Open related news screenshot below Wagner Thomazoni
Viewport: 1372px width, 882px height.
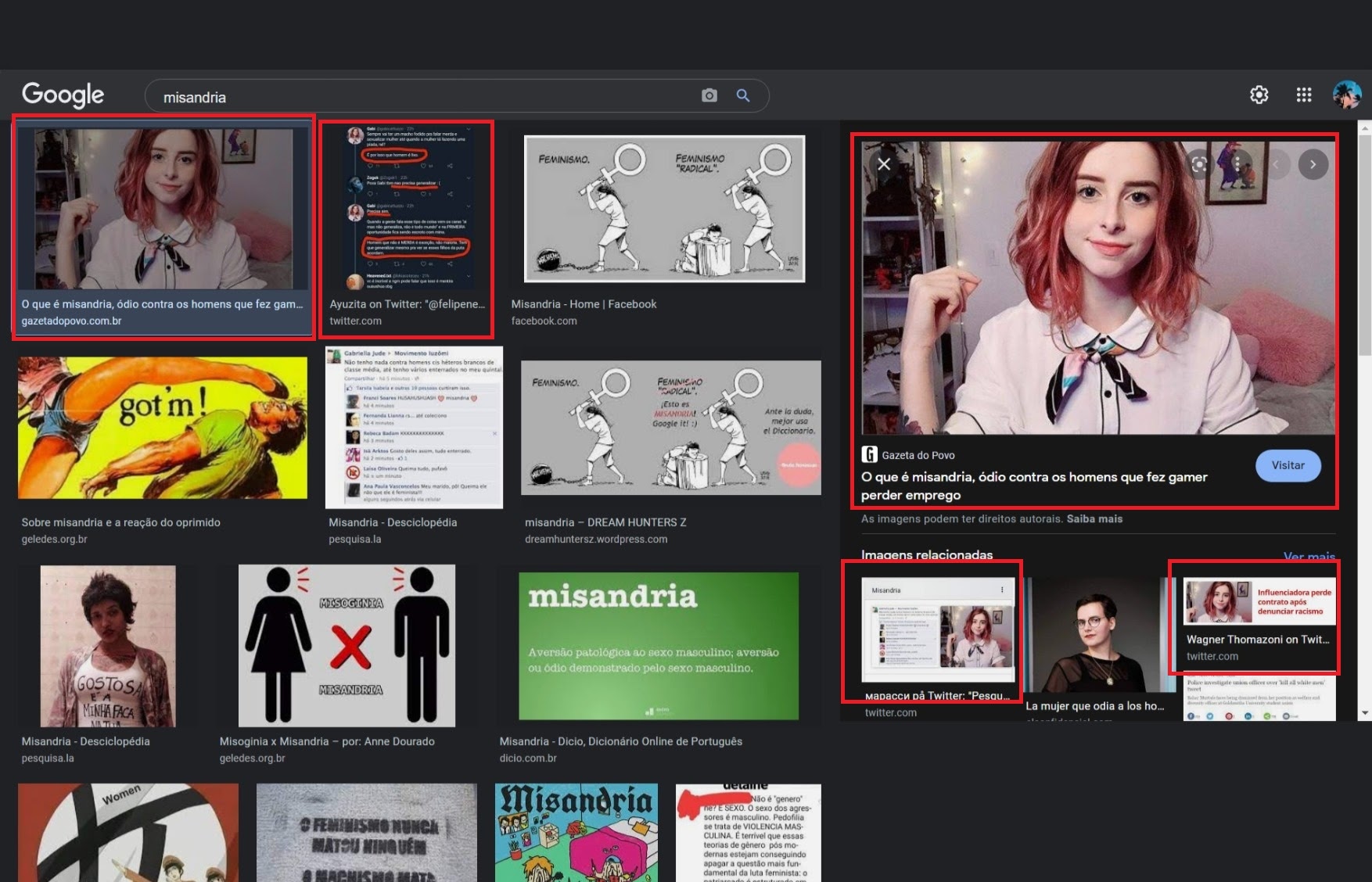coord(1259,699)
